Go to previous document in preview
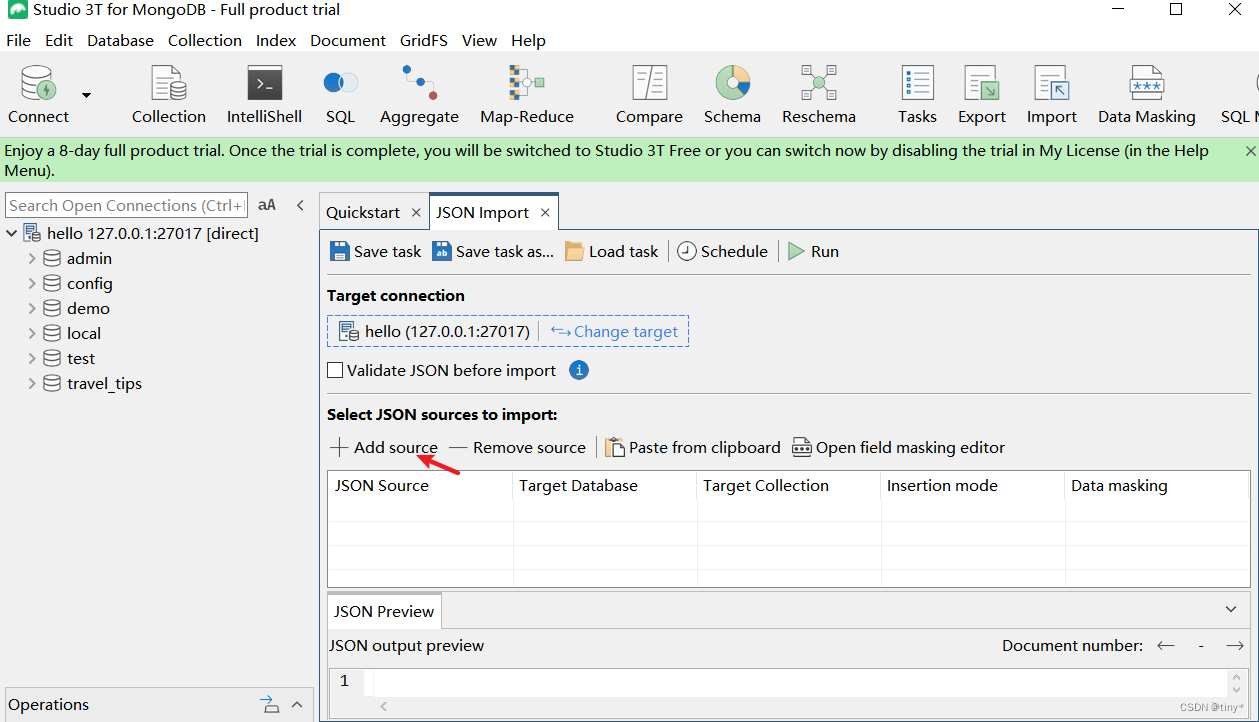Viewport: 1259px width, 722px height. point(1165,646)
